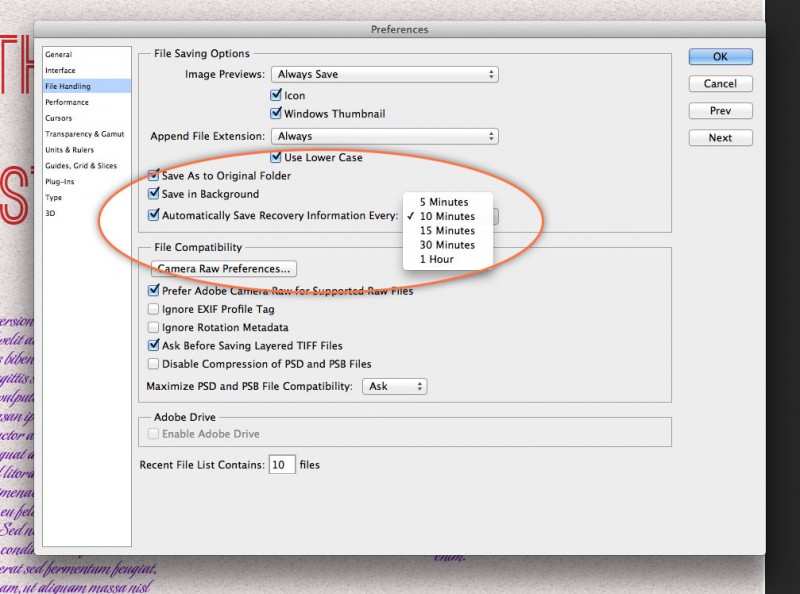Open Maximize PSD and PSB Compatibility dropdown

coord(394,386)
